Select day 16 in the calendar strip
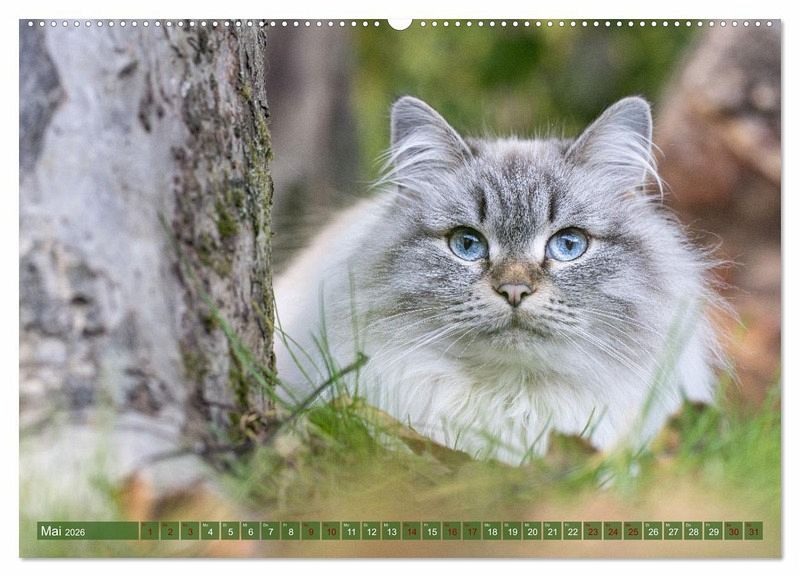This screenshot has width=800, height=577. coord(452,531)
